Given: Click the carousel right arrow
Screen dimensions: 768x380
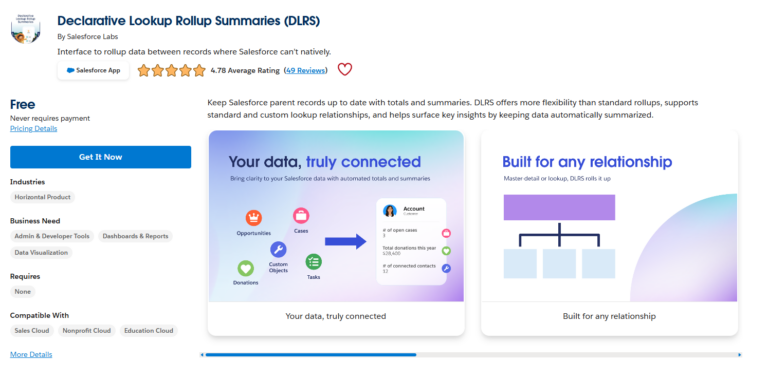Looking at the screenshot, I should pos(740,355).
